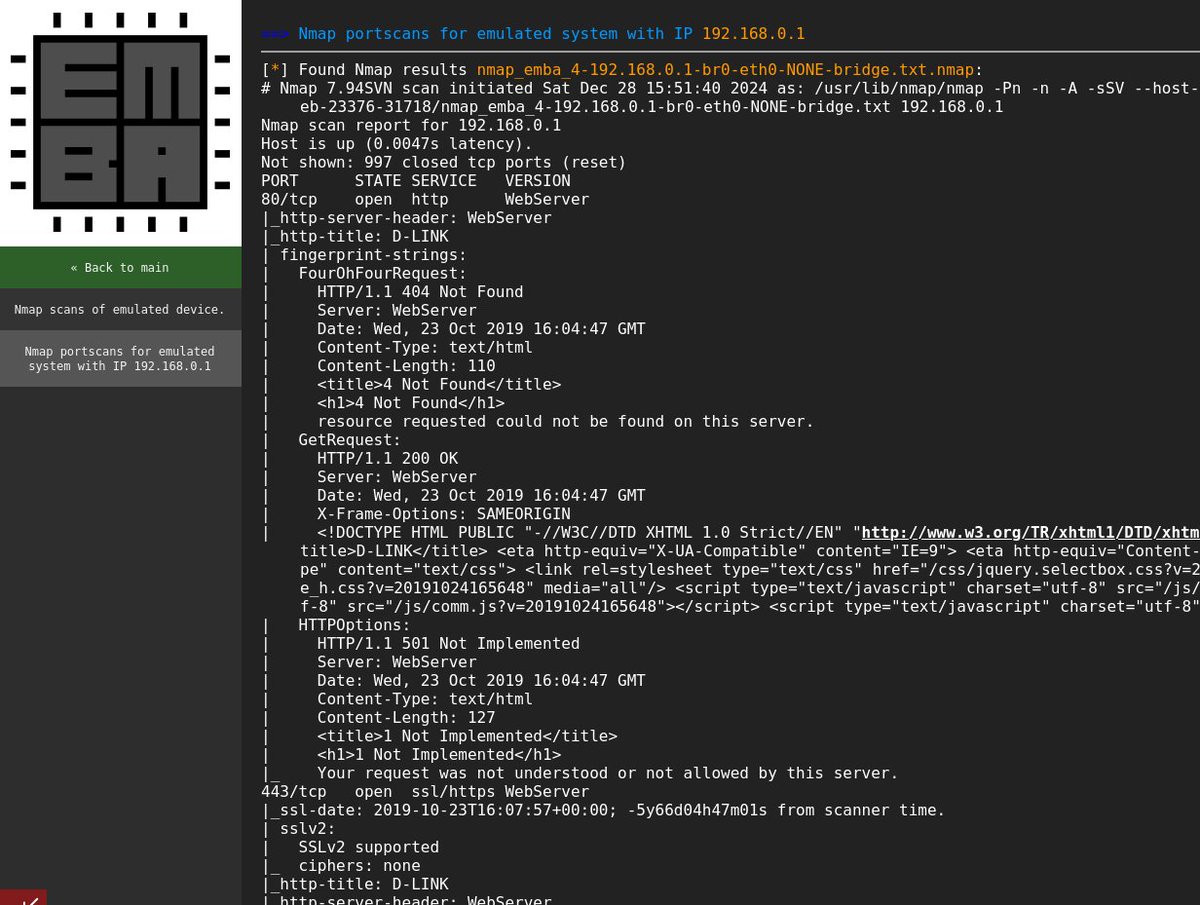Click "HTTP/1.1 200 OK" line

[387, 458]
